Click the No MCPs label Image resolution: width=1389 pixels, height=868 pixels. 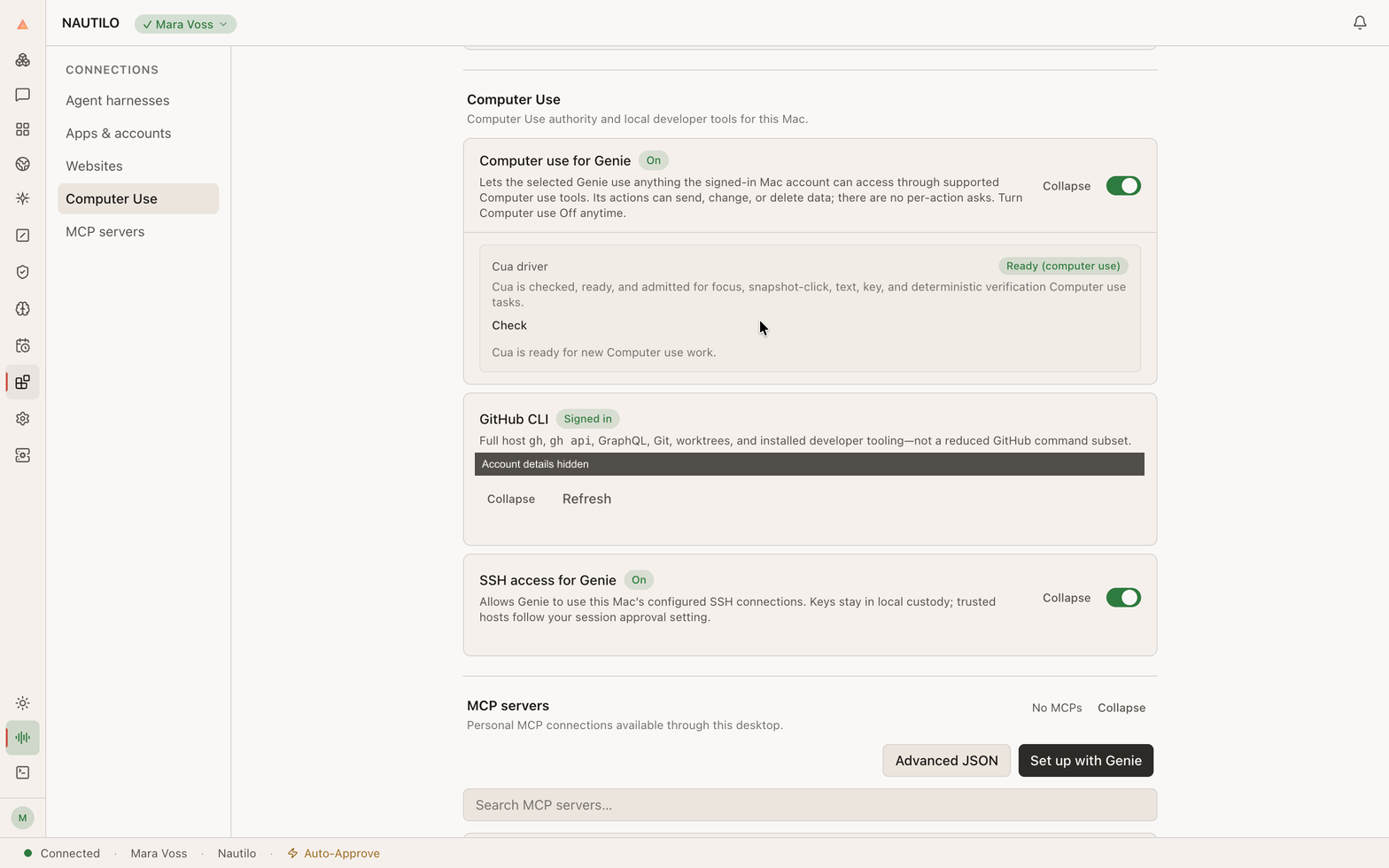(1057, 708)
